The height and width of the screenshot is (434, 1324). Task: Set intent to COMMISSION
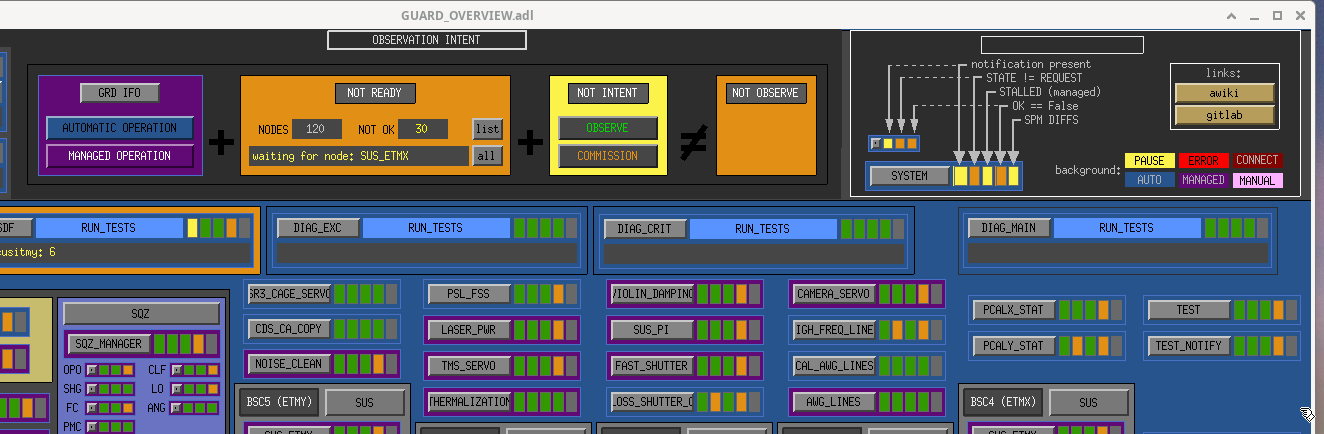click(609, 156)
